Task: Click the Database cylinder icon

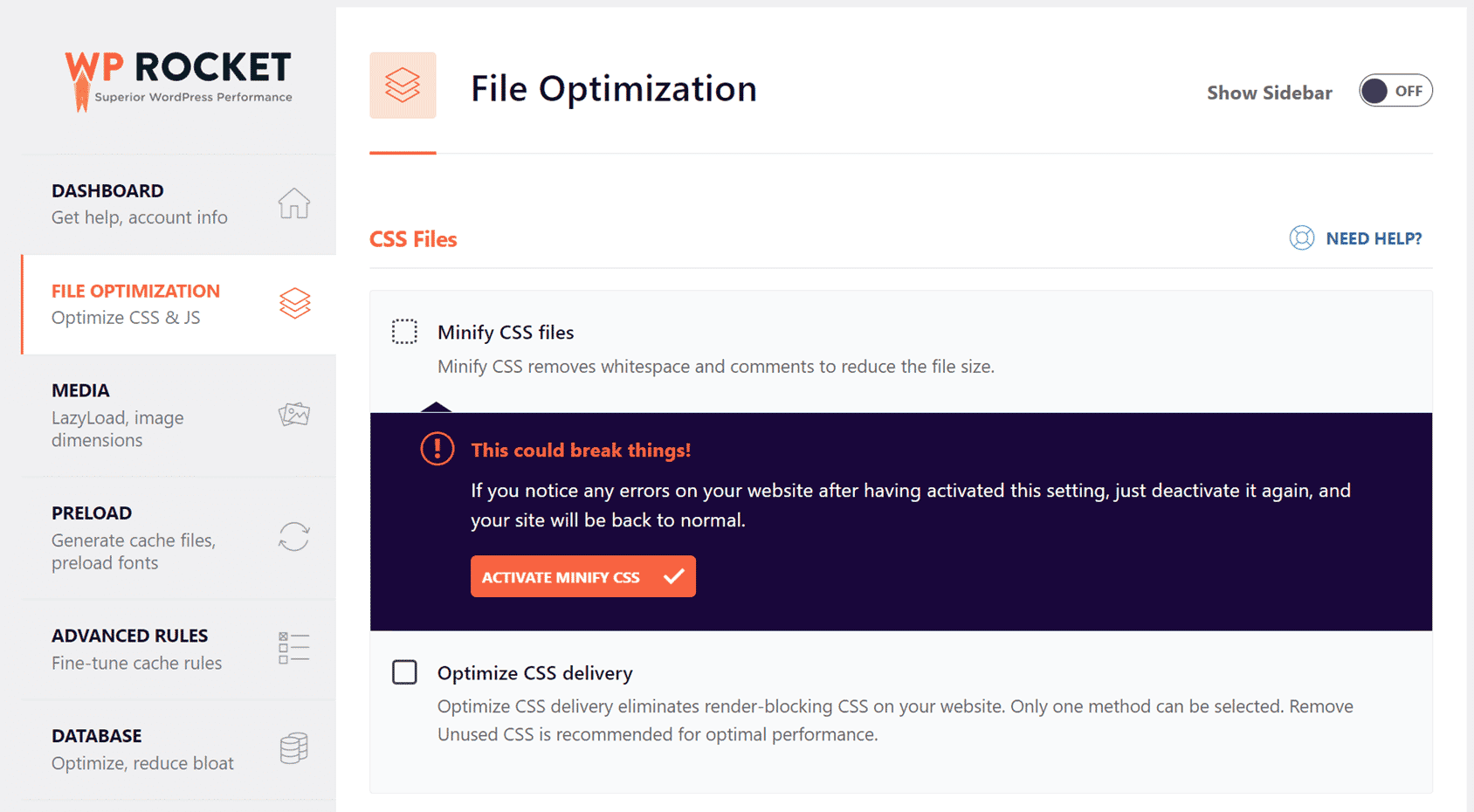Action: click(294, 748)
